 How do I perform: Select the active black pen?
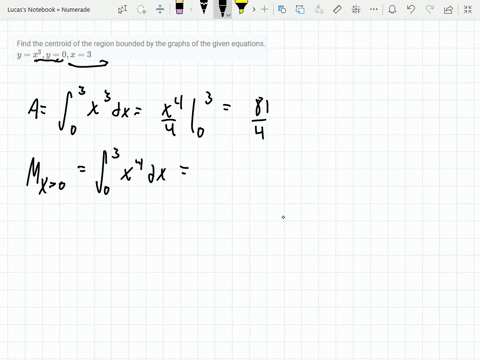[x=221, y=8]
